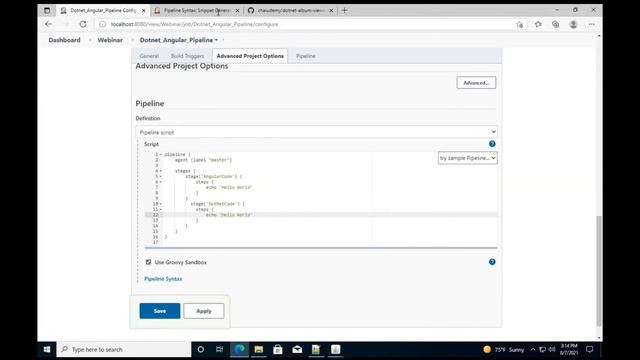Switch to the General config tab
Screen dimensions: 640x360
[x=149, y=56]
